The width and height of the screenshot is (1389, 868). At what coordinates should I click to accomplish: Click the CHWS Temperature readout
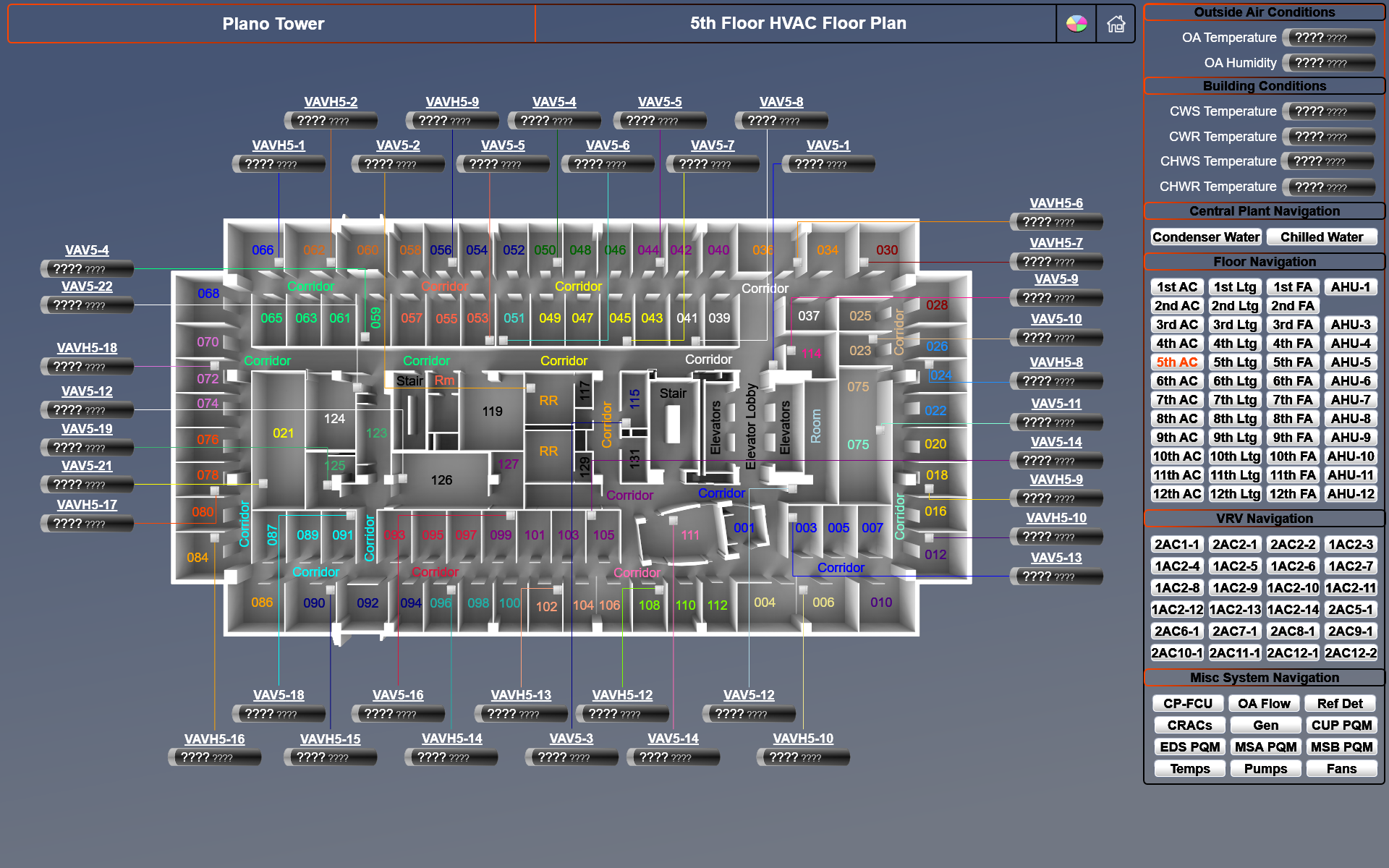1327,161
